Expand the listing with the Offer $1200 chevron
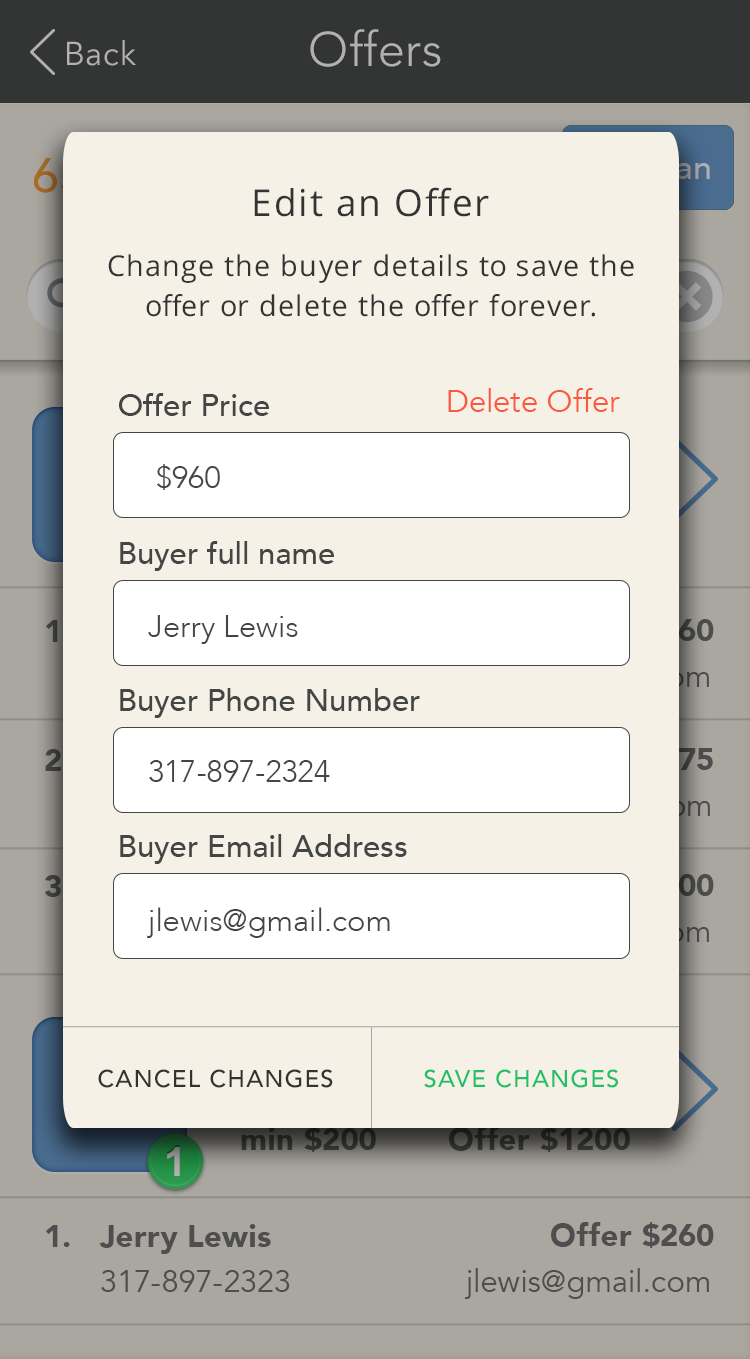Viewport: 750px width, 1359px height. point(700,1090)
